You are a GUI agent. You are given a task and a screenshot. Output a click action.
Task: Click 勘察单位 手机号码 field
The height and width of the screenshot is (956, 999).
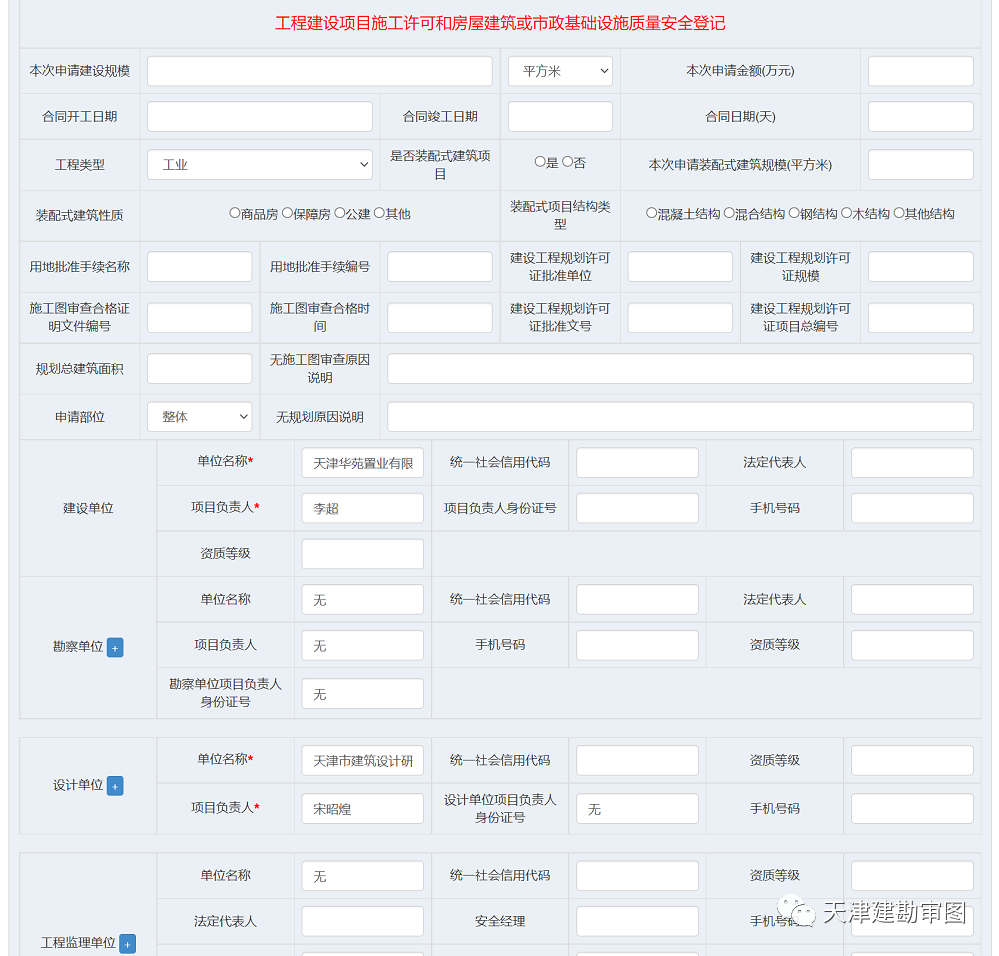click(x=637, y=645)
